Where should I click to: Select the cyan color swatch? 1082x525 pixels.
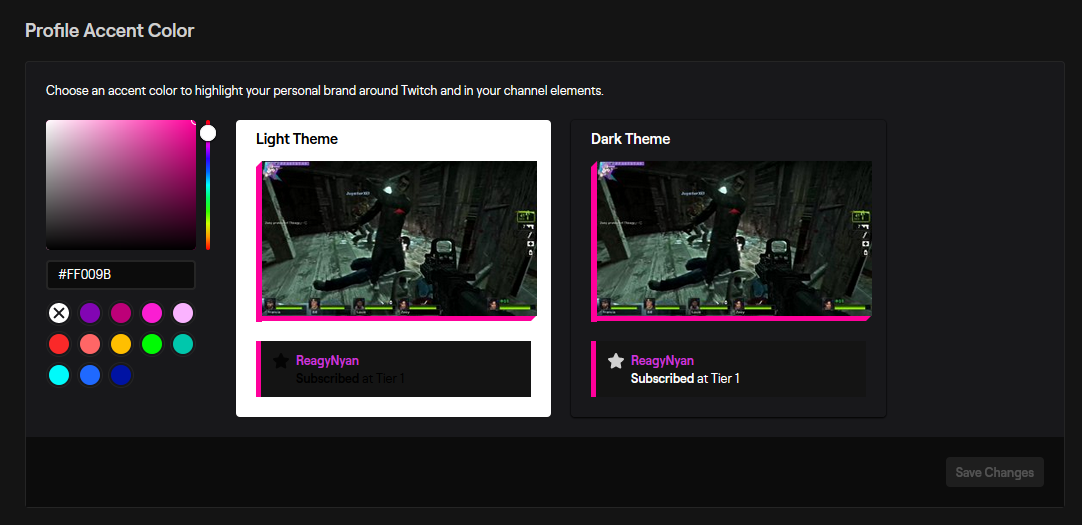click(59, 375)
